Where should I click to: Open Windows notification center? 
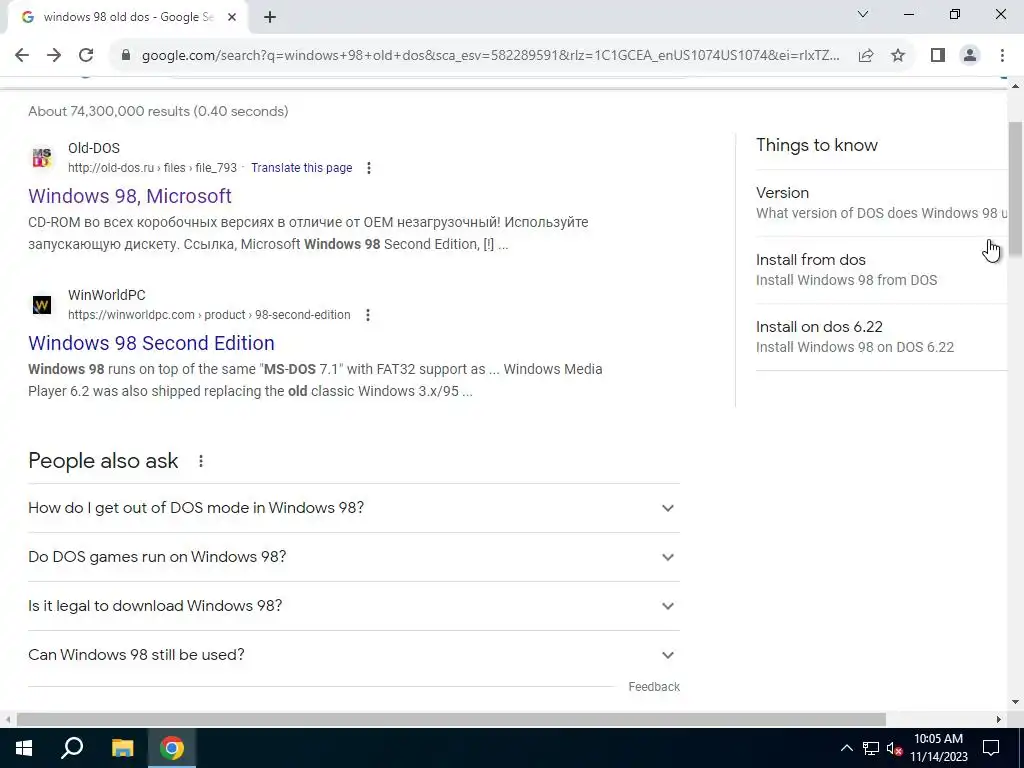(991, 748)
